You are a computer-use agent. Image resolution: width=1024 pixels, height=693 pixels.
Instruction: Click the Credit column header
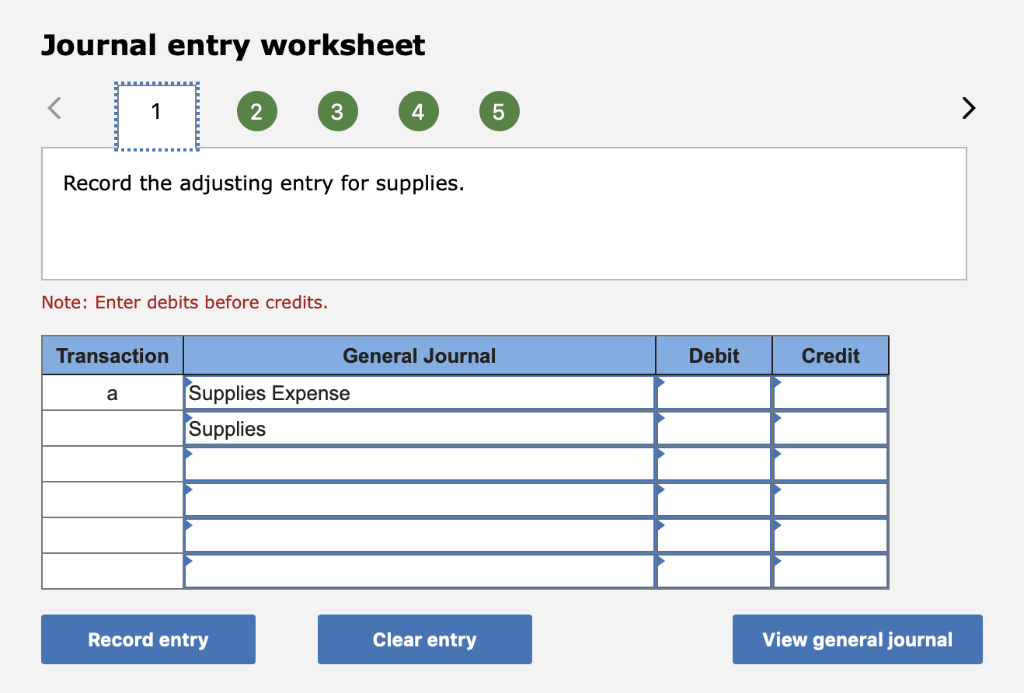coord(831,356)
